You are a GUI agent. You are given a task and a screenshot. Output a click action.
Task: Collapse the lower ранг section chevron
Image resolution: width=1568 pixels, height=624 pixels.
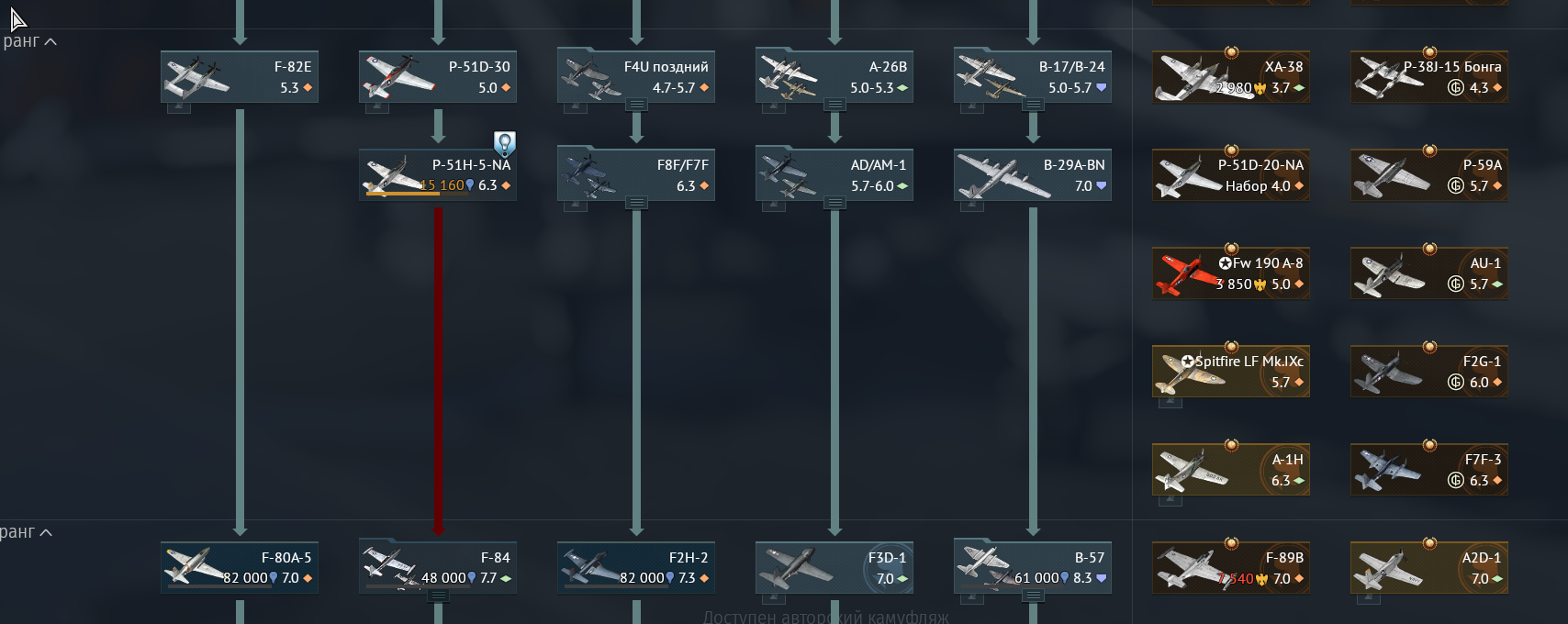pos(46,532)
